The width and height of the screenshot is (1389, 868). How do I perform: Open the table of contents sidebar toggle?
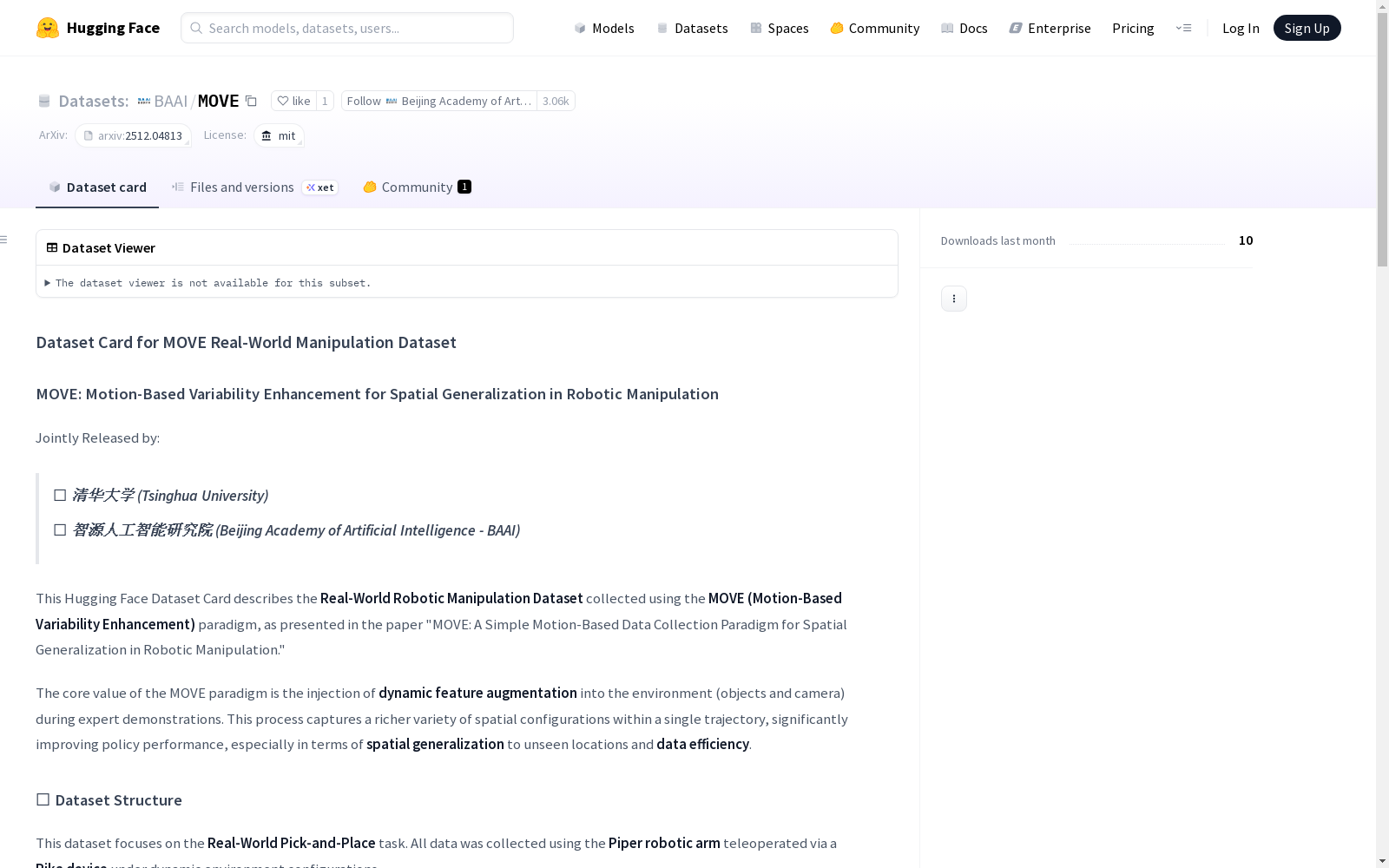[4, 240]
